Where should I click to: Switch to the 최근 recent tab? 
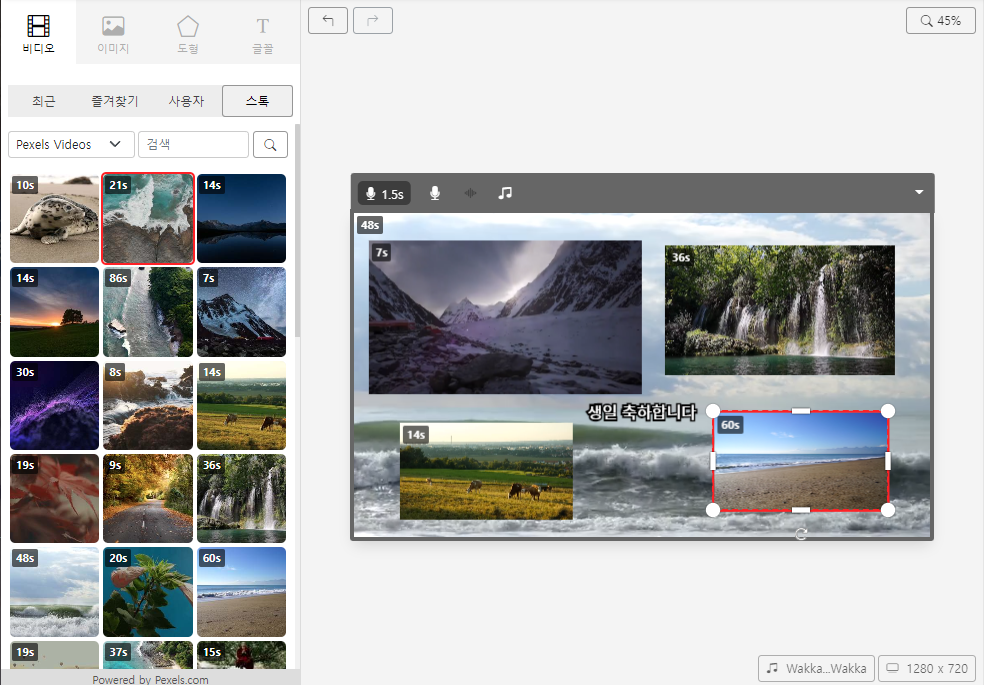[x=44, y=101]
